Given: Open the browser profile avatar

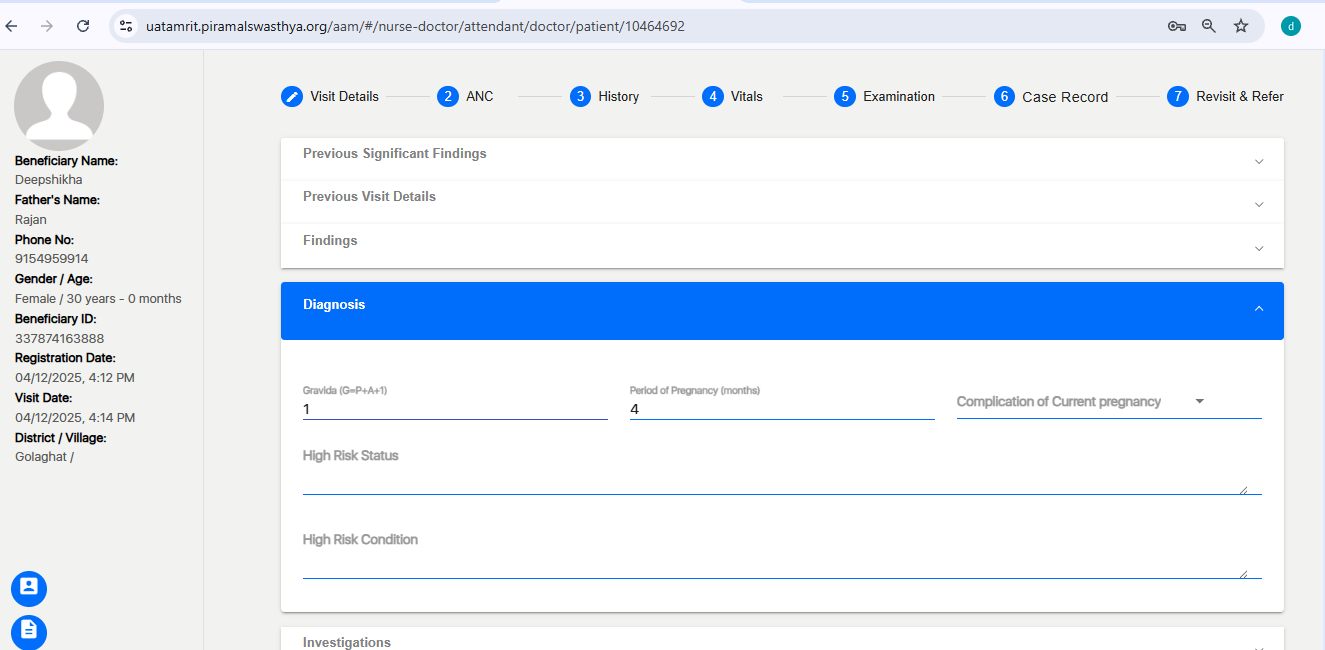Looking at the screenshot, I should point(1291,26).
